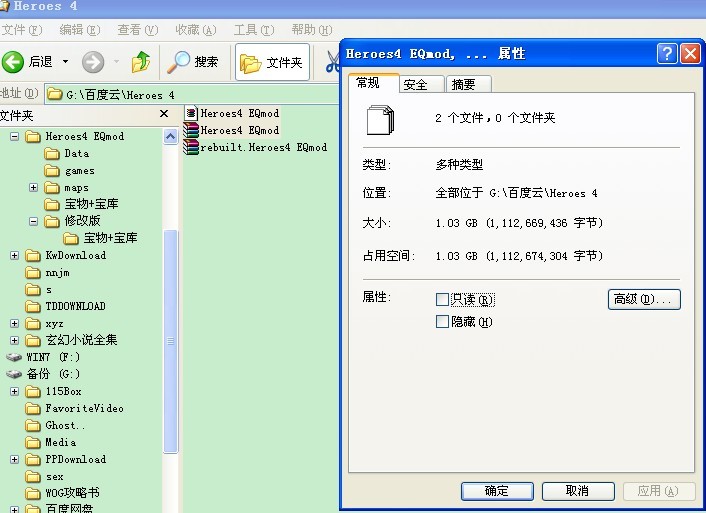Open the Tools menu (工具)
Viewport: 706px width, 513px height.
[254, 30]
